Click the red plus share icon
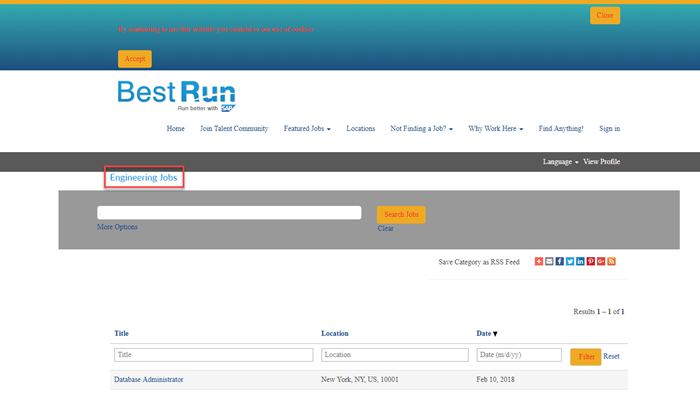This screenshot has height=401, width=700. (x=539, y=261)
